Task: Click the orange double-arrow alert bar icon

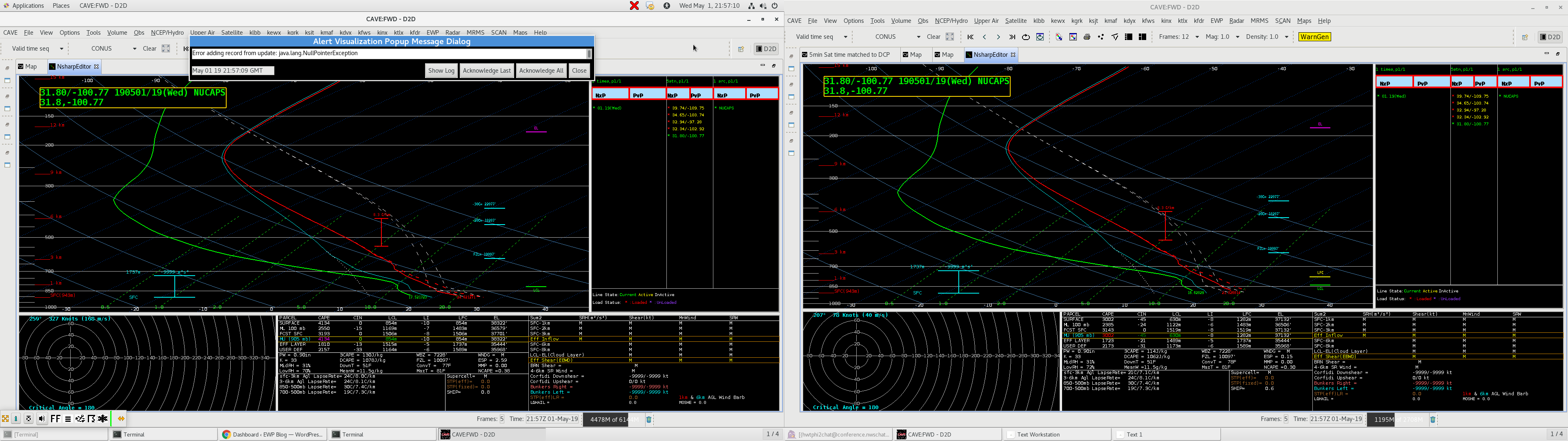Action: click(121, 419)
